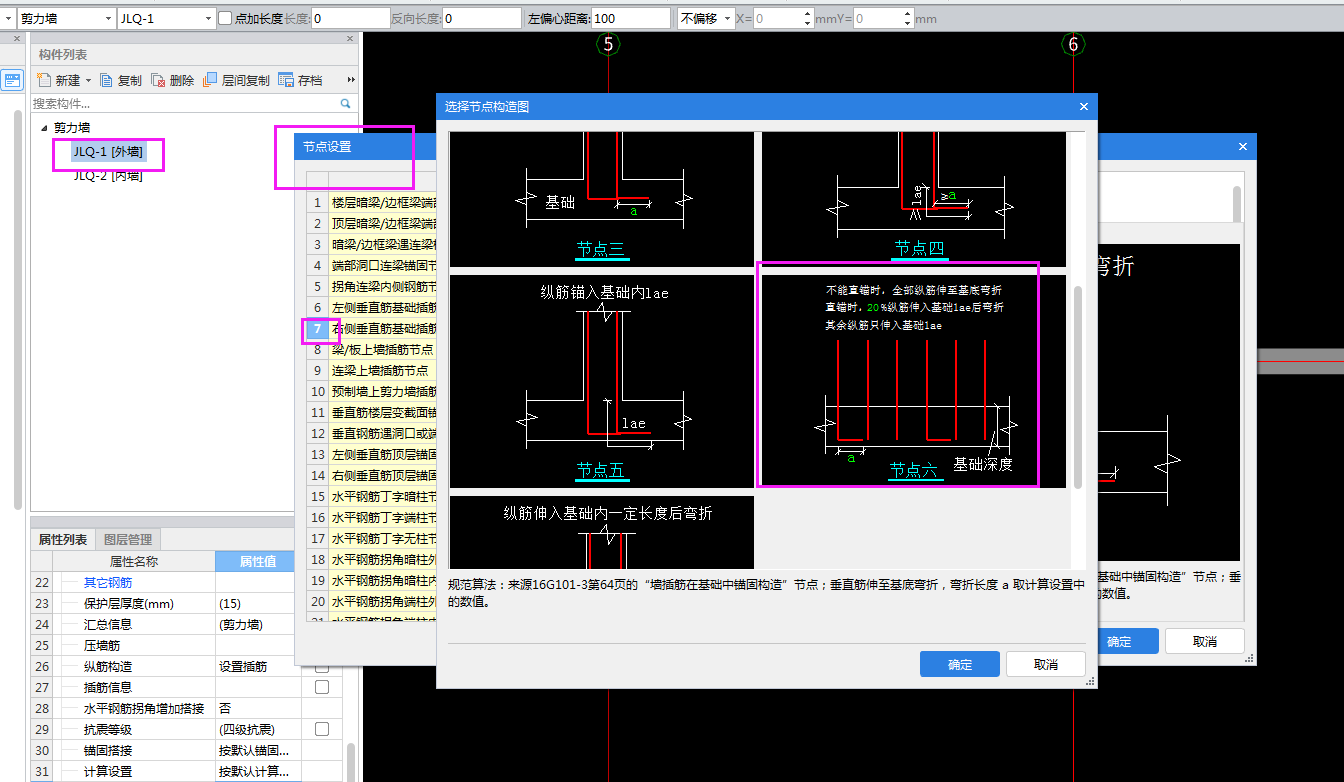Click the 左偏心距离 input field
Viewport: 1344px width, 782px height.
(x=631, y=18)
